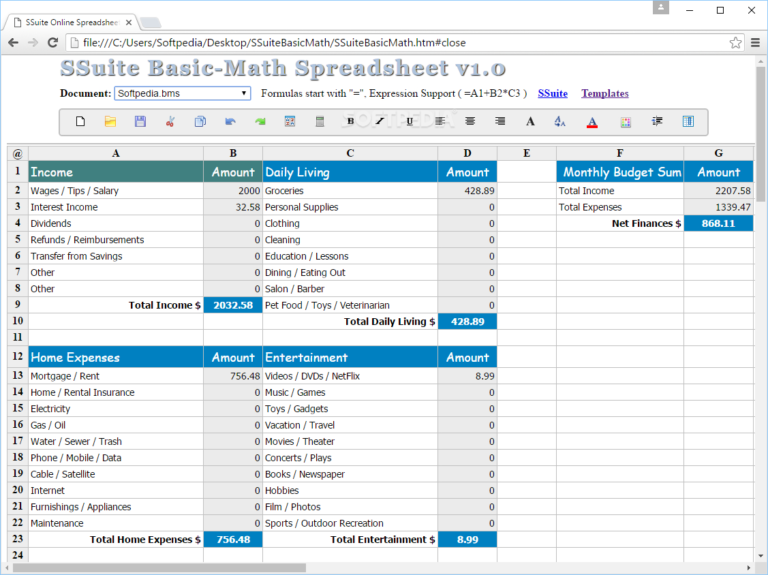The height and width of the screenshot is (575, 768).
Task: Create a new document with the blank page icon
Action: [x=80, y=121]
